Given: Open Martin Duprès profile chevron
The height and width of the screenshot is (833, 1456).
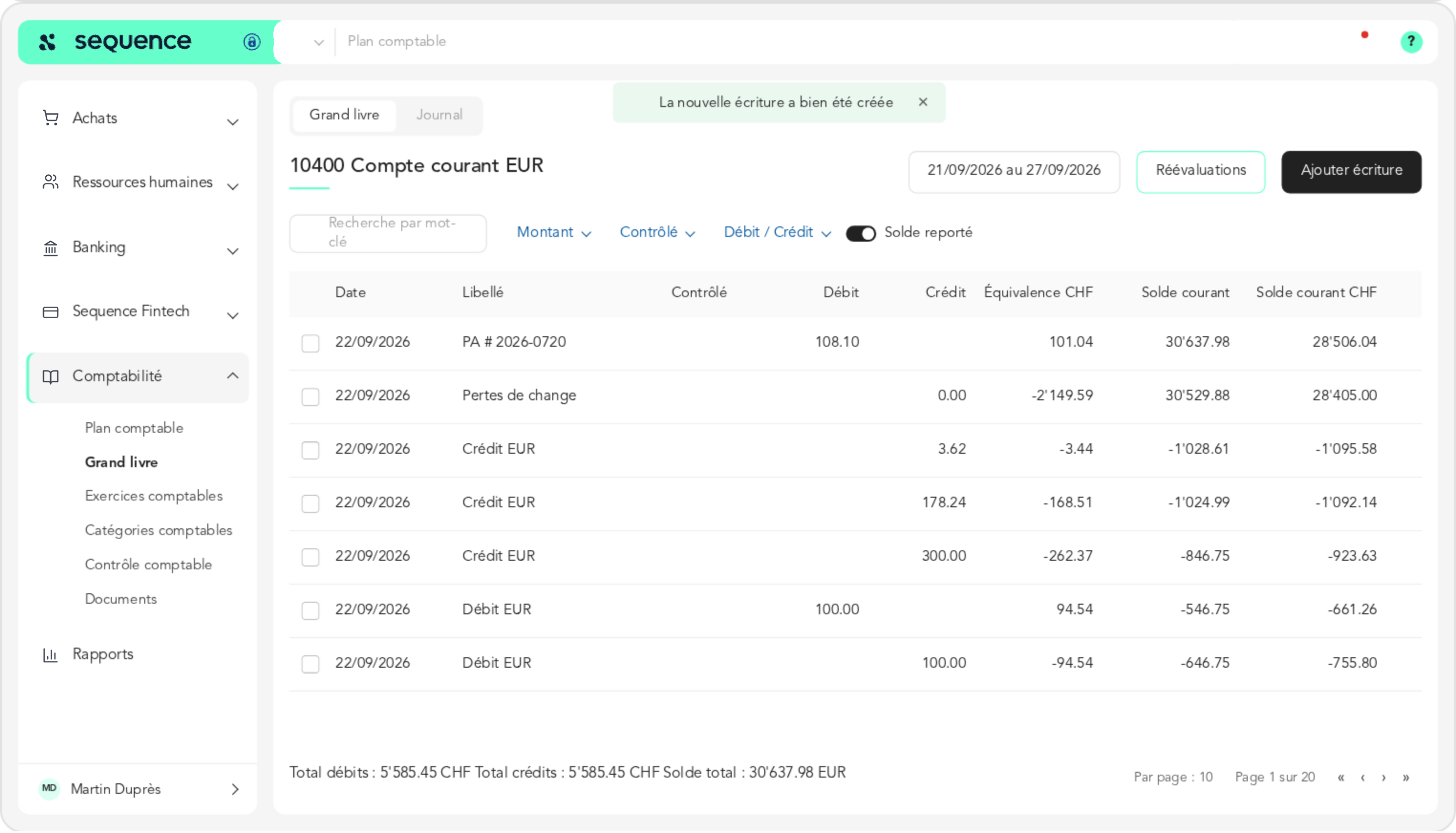Looking at the screenshot, I should pos(235,790).
